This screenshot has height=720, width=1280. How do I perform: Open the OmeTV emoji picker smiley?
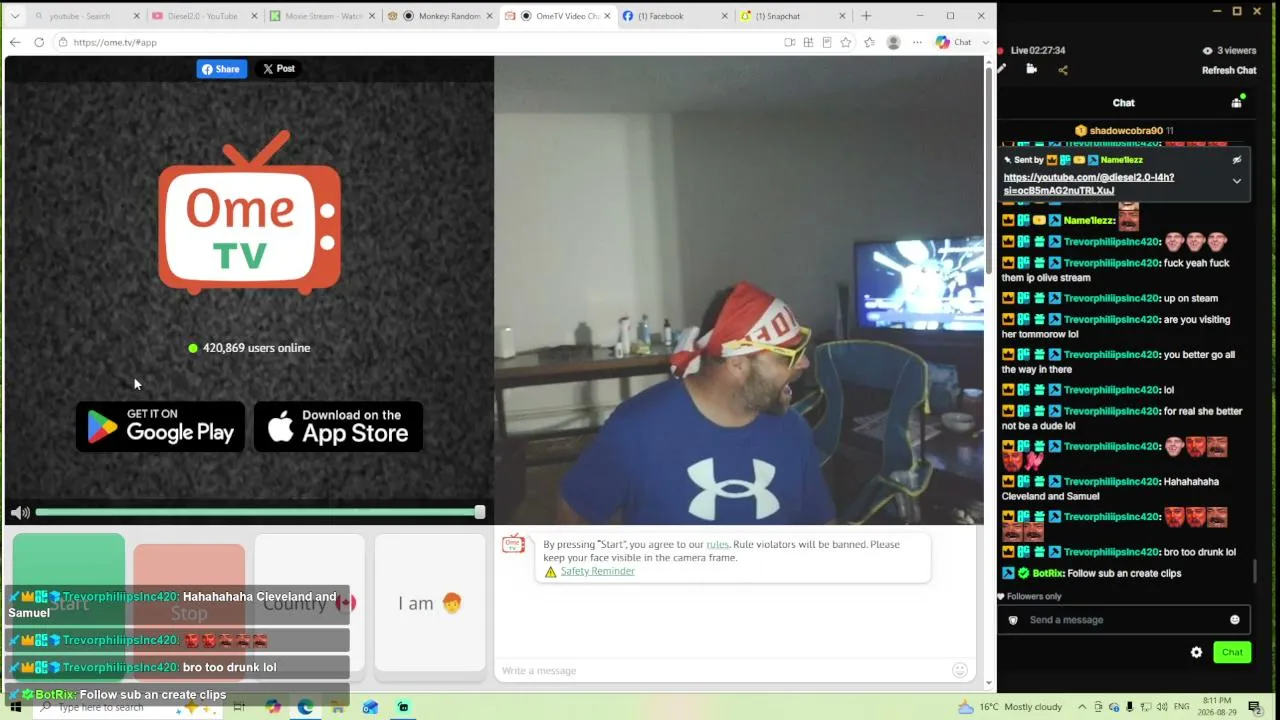point(960,670)
